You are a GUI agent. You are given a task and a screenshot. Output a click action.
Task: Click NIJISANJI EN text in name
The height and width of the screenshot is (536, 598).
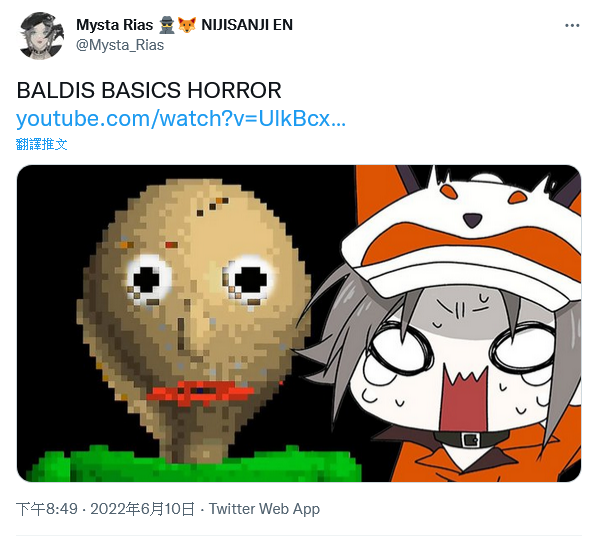click(x=247, y=25)
